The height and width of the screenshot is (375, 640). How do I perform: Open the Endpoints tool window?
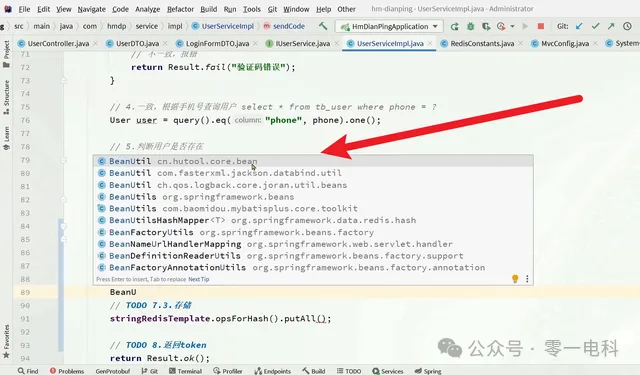pos(273,371)
